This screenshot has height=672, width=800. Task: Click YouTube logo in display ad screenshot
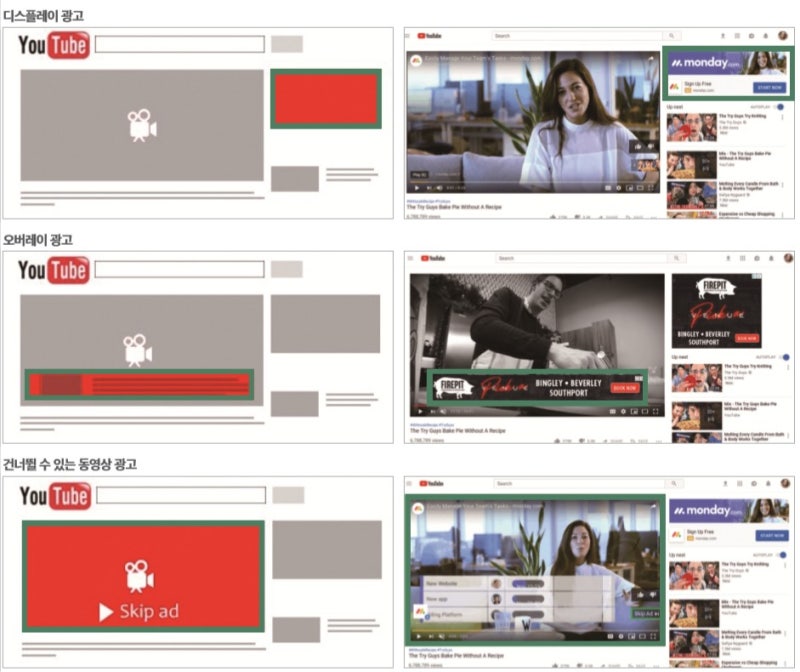(429, 36)
